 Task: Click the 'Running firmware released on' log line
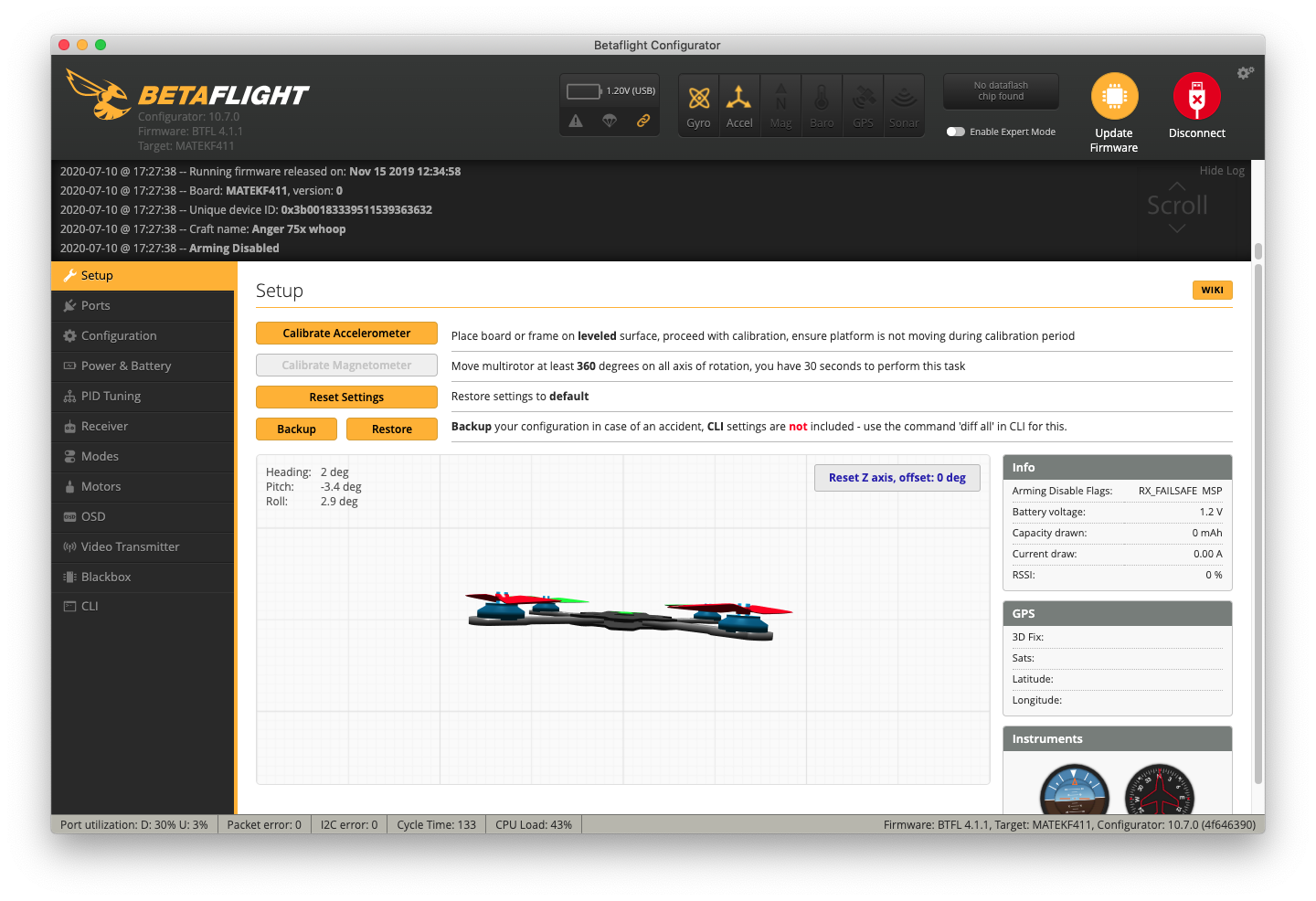pyautogui.click(x=260, y=172)
